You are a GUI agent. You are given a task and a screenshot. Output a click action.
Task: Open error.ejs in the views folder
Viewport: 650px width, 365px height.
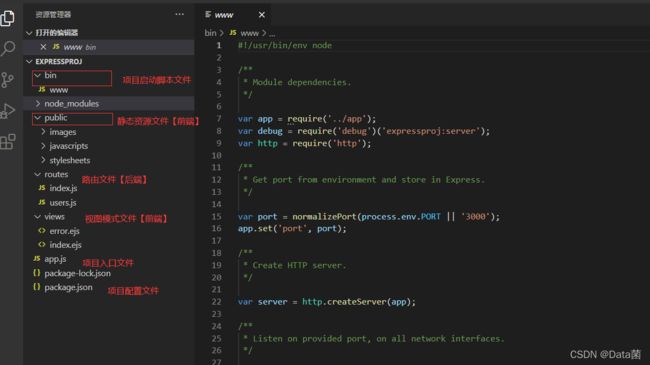click(x=109, y=231)
